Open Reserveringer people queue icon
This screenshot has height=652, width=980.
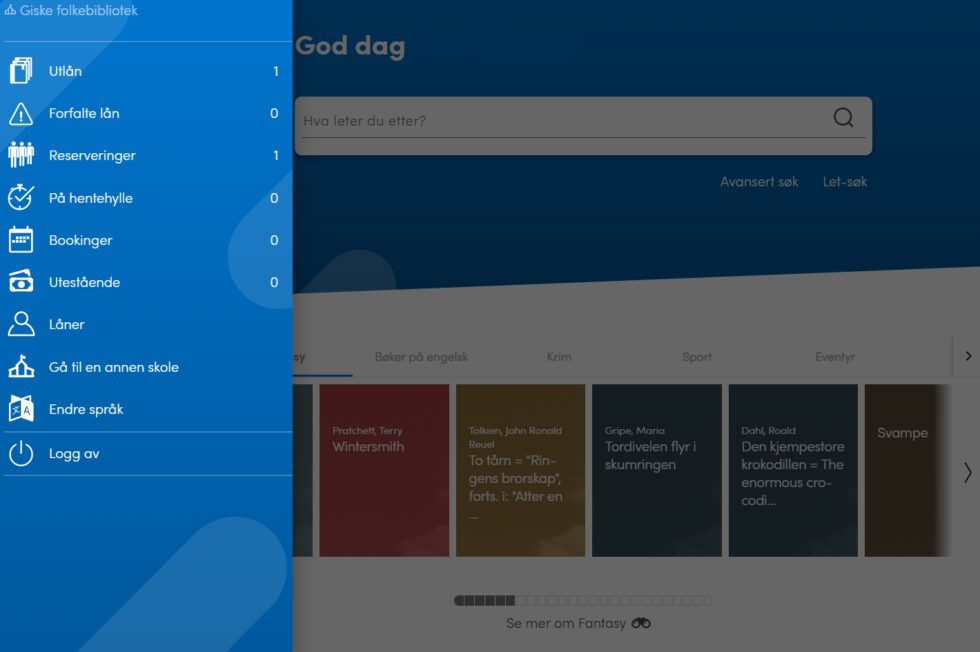pyautogui.click(x=21, y=156)
